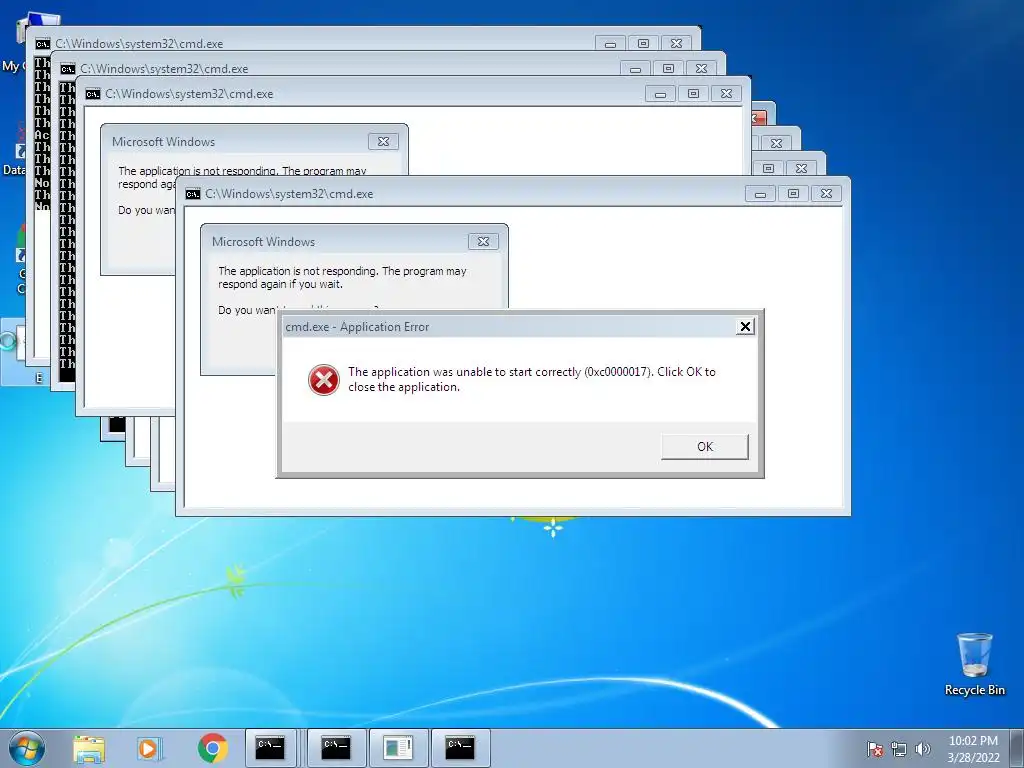Minimize the rearmost cmd.exe window
This screenshot has width=1024, height=768.
coord(611,44)
